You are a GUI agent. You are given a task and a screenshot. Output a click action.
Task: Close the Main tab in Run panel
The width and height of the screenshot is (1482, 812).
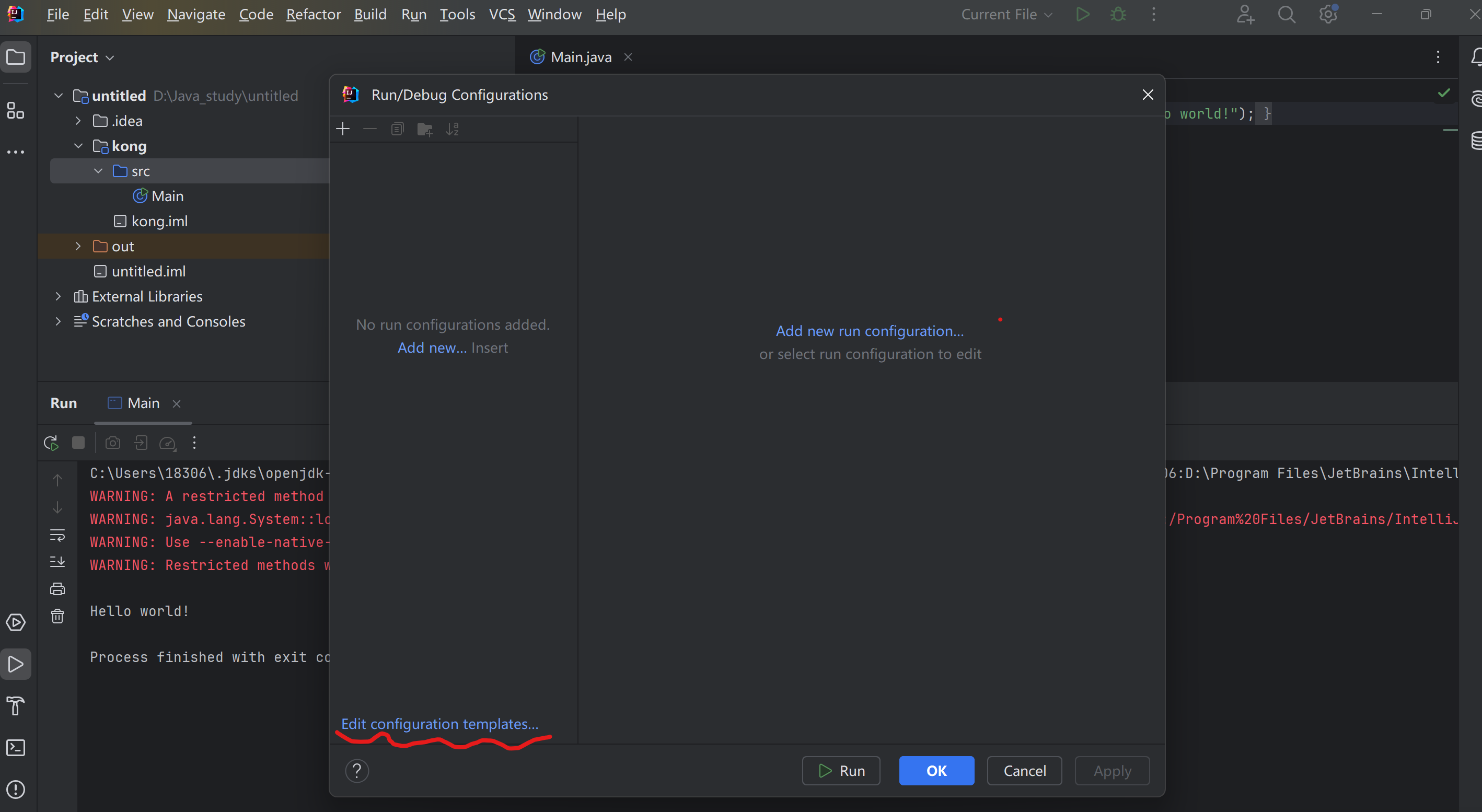click(x=177, y=404)
